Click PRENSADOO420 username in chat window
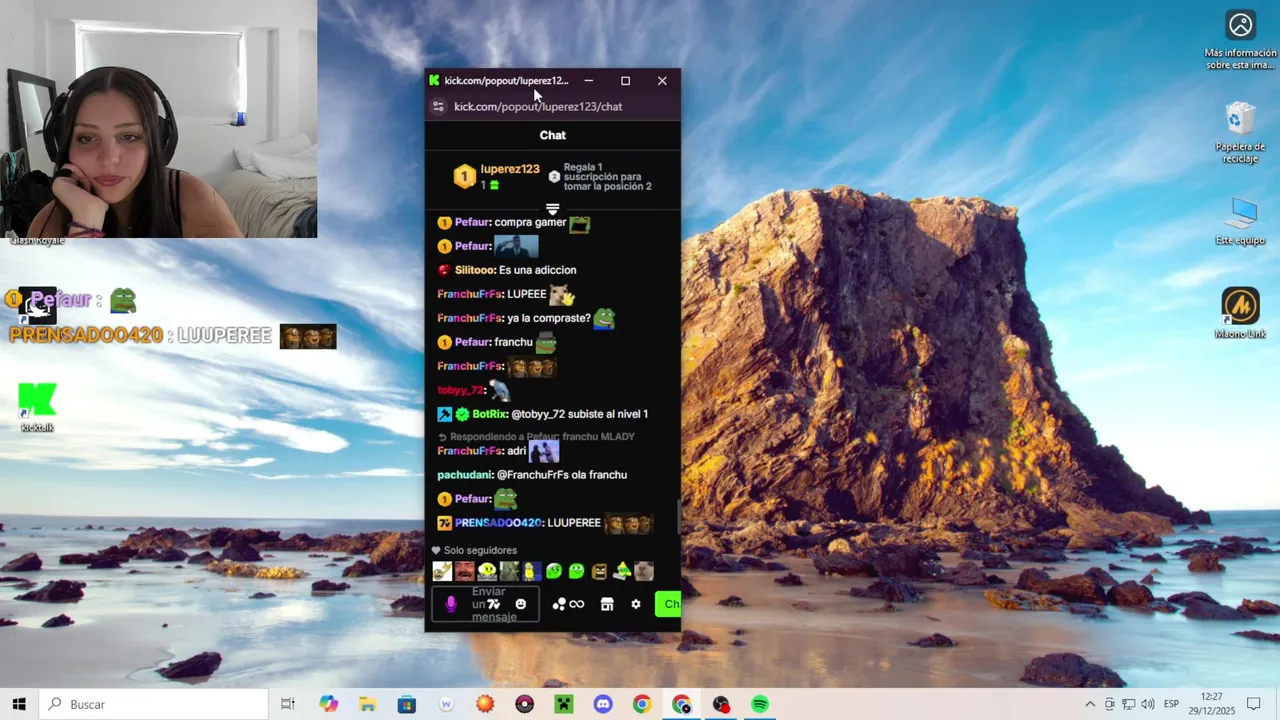The width and height of the screenshot is (1280, 720). click(x=498, y=523)
